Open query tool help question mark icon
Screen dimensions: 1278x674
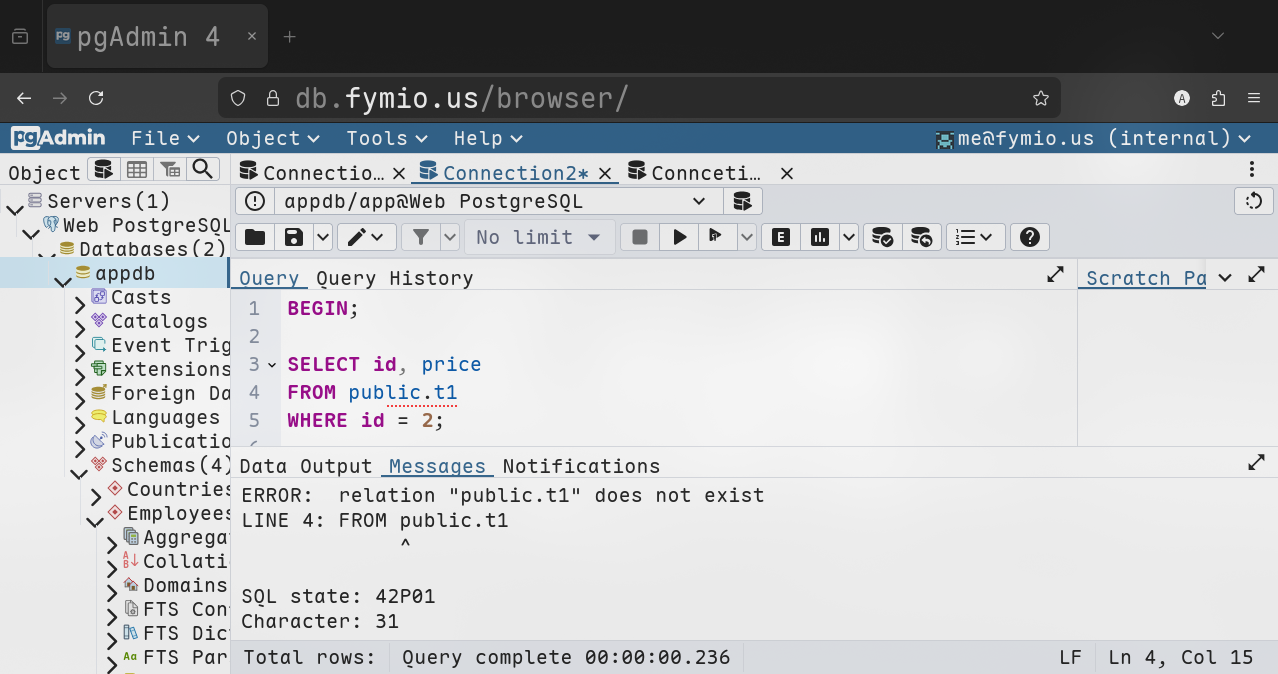point(1030,237)
